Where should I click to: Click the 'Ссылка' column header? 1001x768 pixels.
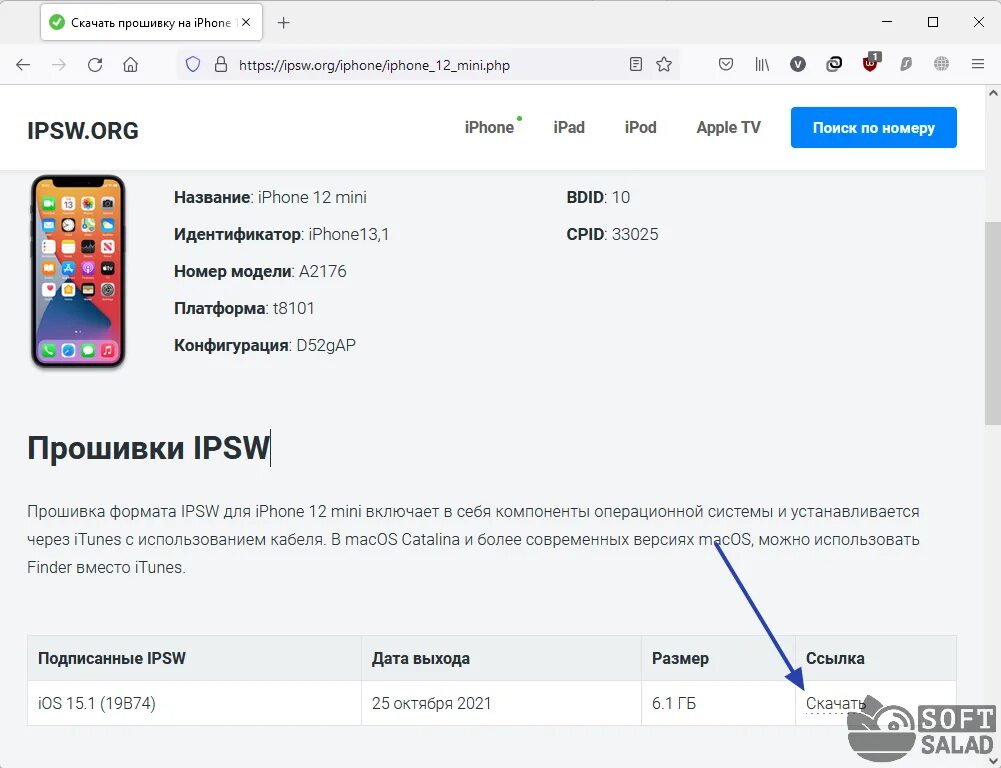click(x=876, y=658)
